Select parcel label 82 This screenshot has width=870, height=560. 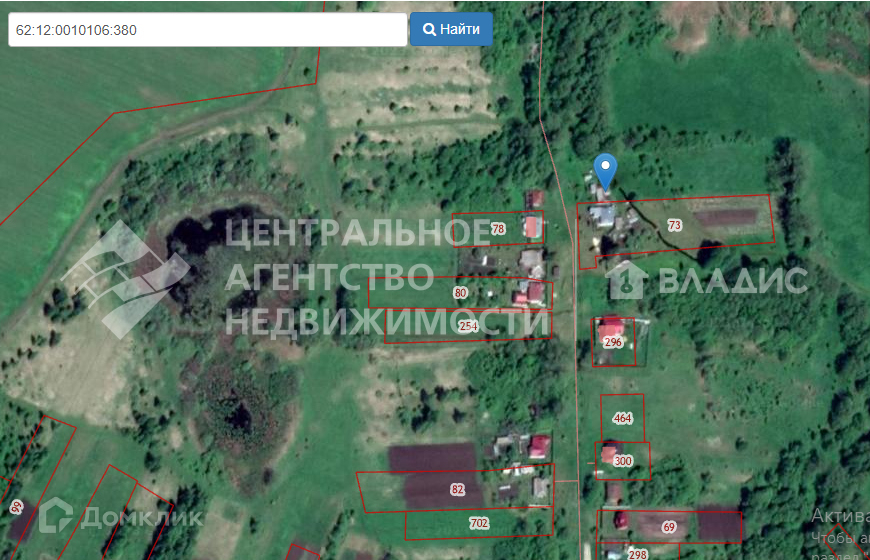point(457,489)
